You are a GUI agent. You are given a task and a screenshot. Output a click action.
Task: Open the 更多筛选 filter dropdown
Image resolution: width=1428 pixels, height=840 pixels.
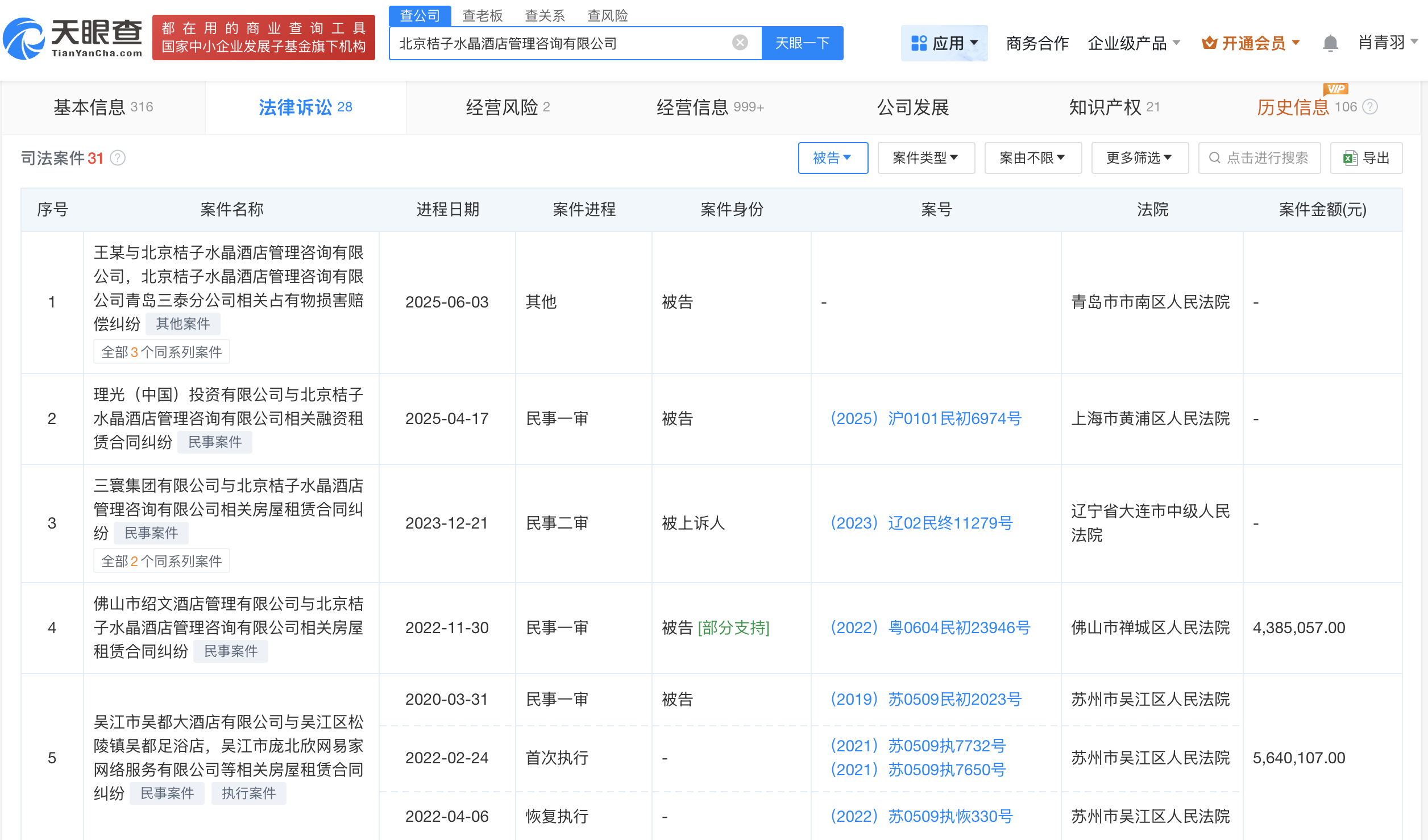[1139, 158]
